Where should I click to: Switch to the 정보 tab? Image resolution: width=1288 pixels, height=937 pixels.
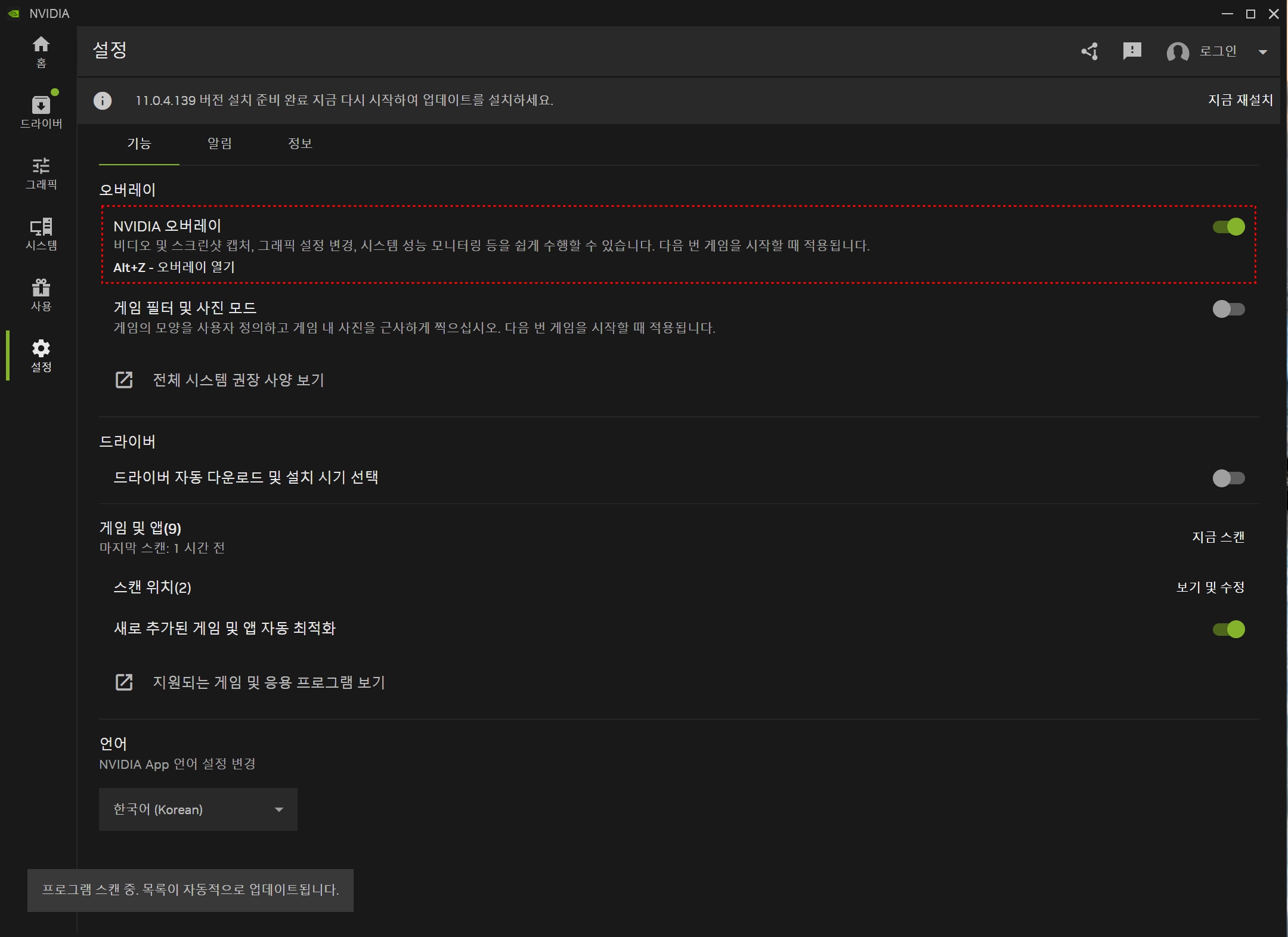click(300, 144)
